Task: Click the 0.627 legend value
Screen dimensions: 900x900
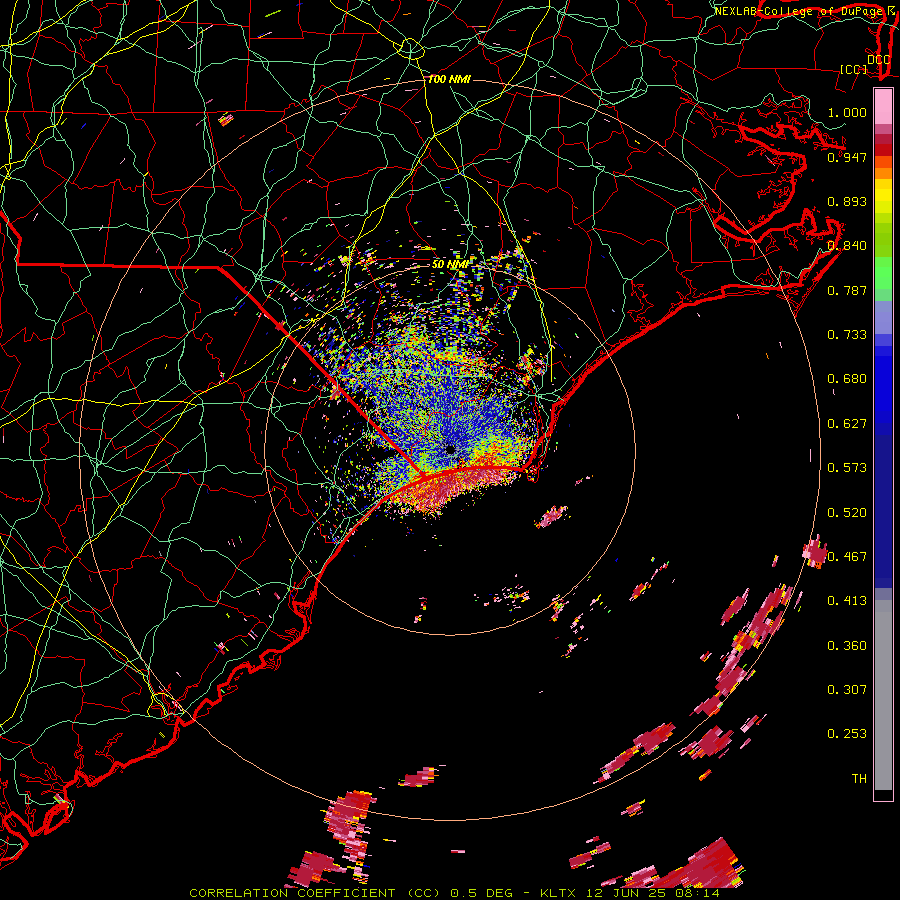Action: (x=847, y=424)
